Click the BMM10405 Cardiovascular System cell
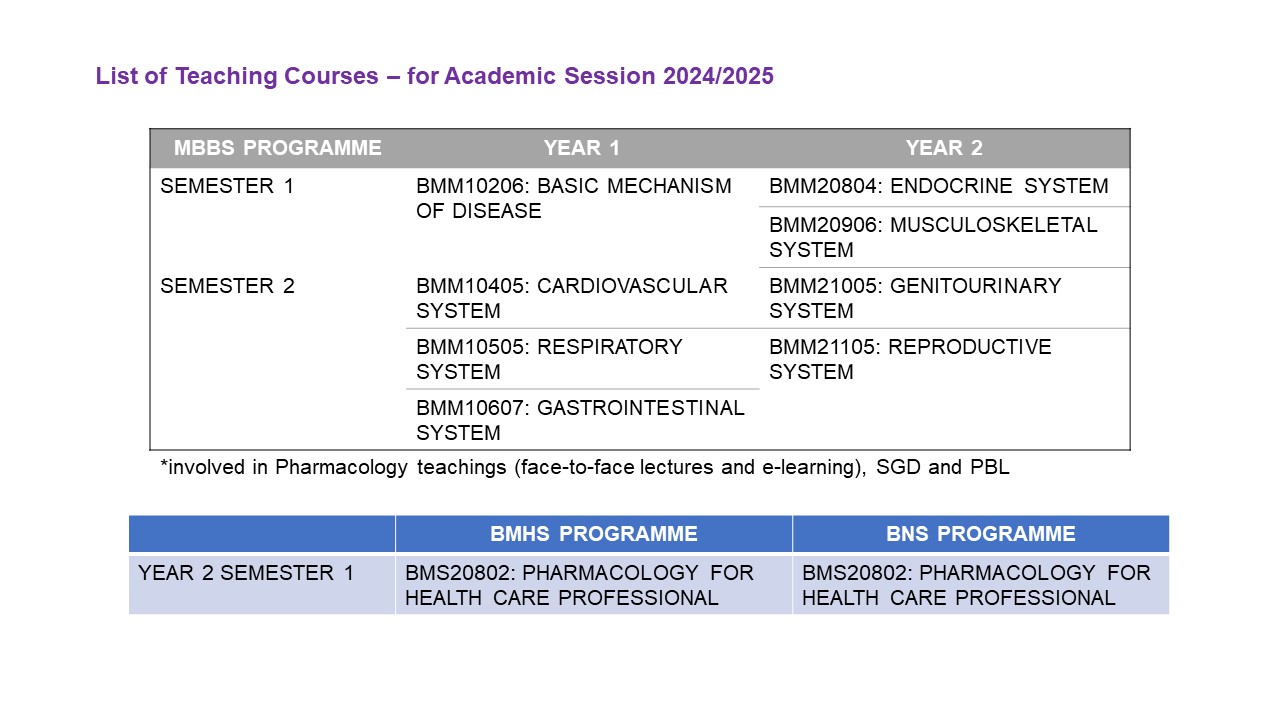This screenshot has width=1280, height=720. click(x=582, y=298)
